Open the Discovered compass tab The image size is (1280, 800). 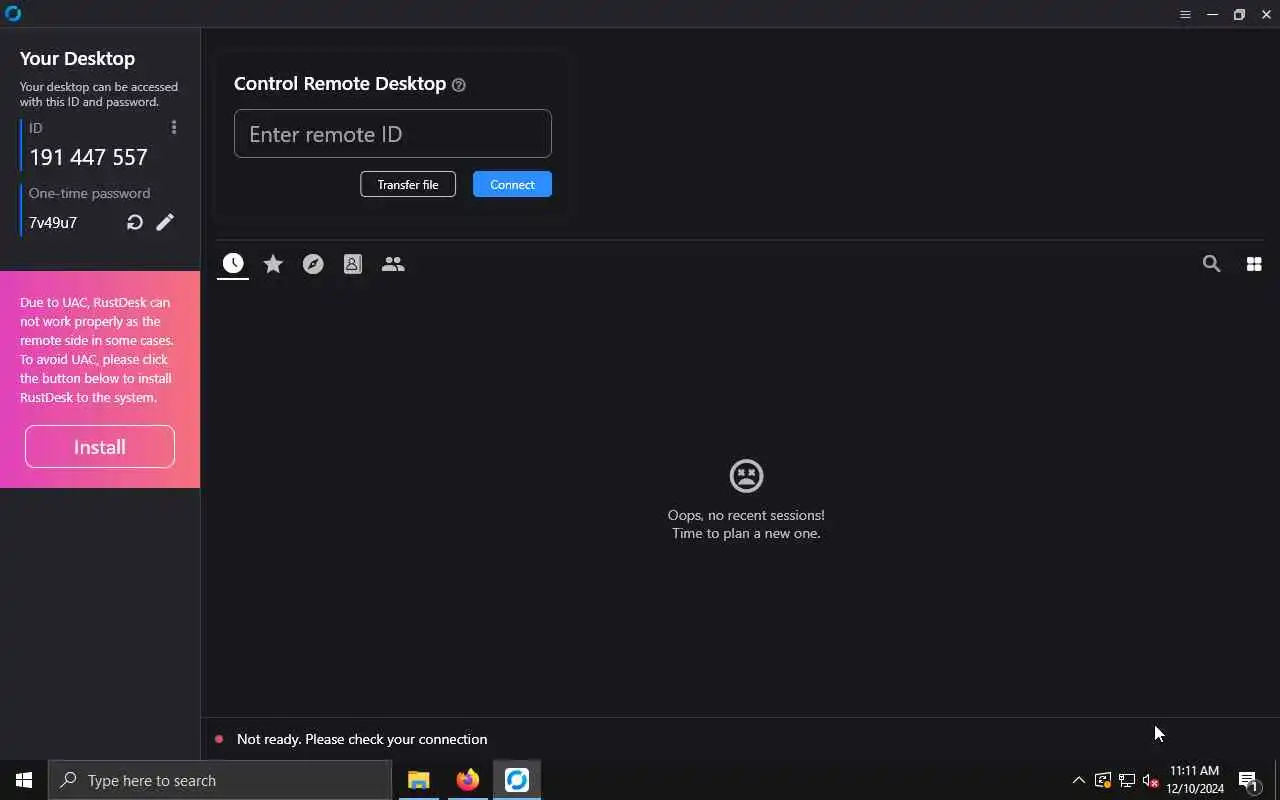(x=313, y=263)
